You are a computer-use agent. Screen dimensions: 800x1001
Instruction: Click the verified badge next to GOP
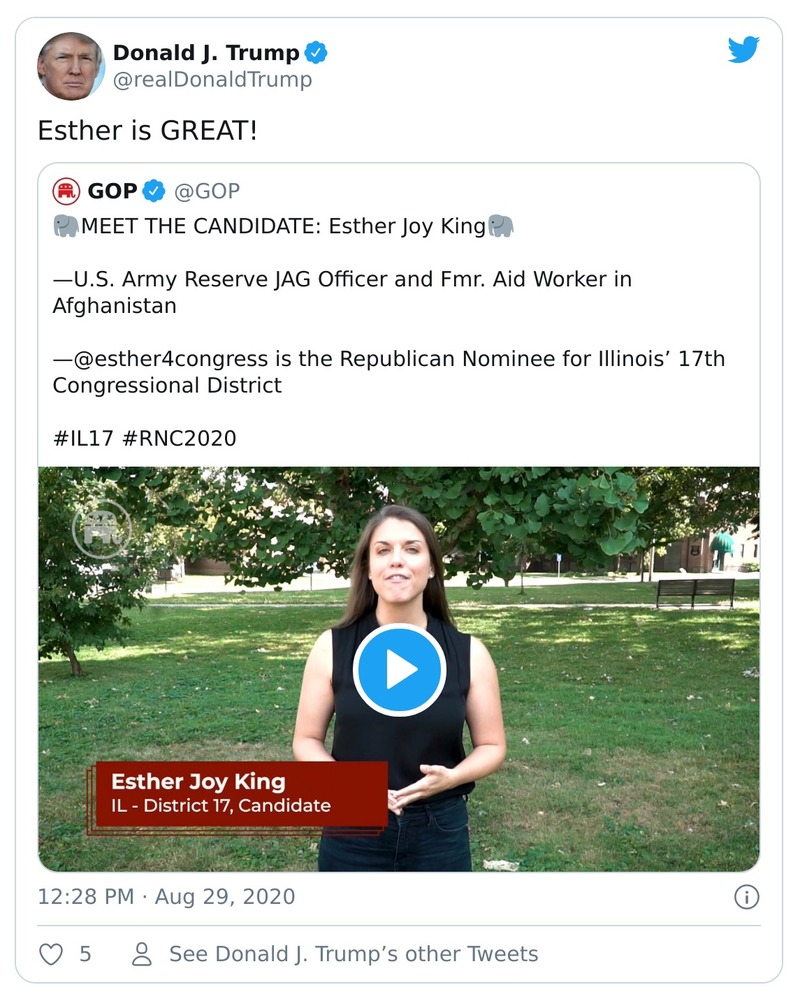153,191
